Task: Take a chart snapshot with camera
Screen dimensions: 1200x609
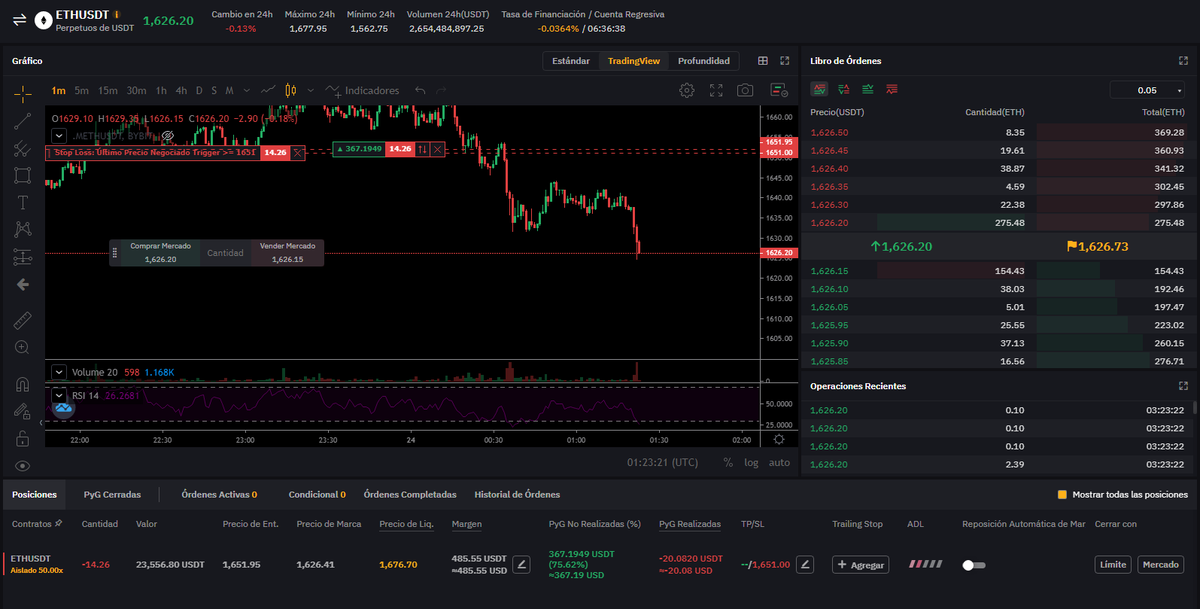Action: tap(745, 91)
